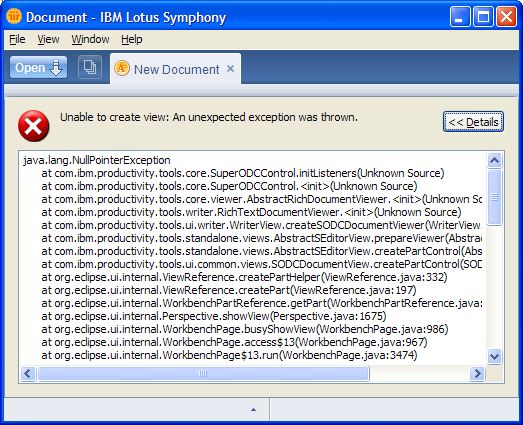
Task: Click the horizontal scrollbar right arrow
Action: 477,373
